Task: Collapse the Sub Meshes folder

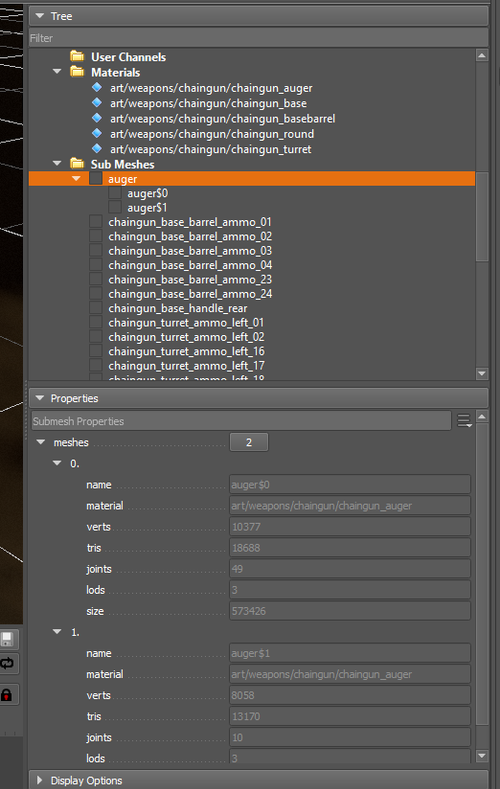Action: pyautogui.click(x=57, y=164)
